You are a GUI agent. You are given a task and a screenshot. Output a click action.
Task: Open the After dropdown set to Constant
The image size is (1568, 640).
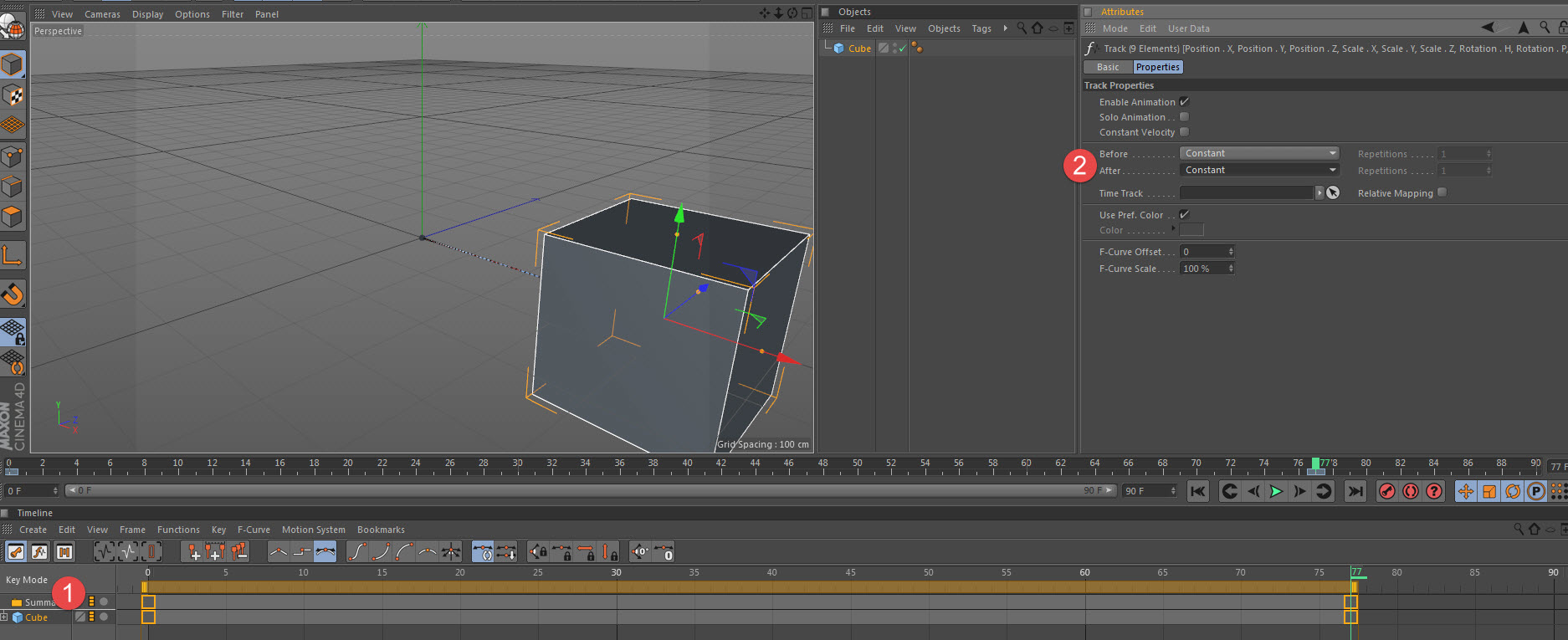pyautogui.click(x=1259, y=171)
